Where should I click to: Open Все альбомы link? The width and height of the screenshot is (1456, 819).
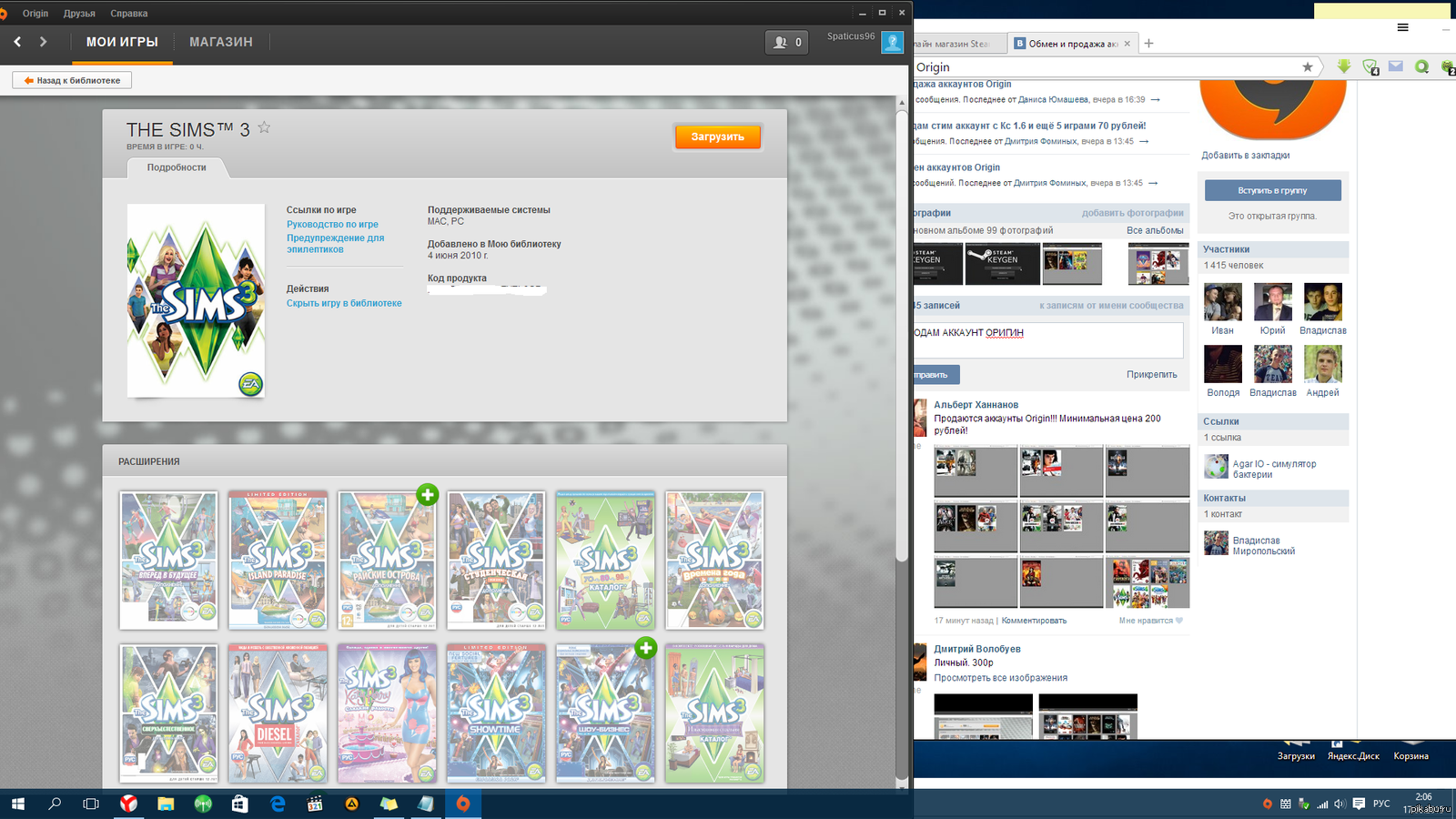[x=1155, y=230]
